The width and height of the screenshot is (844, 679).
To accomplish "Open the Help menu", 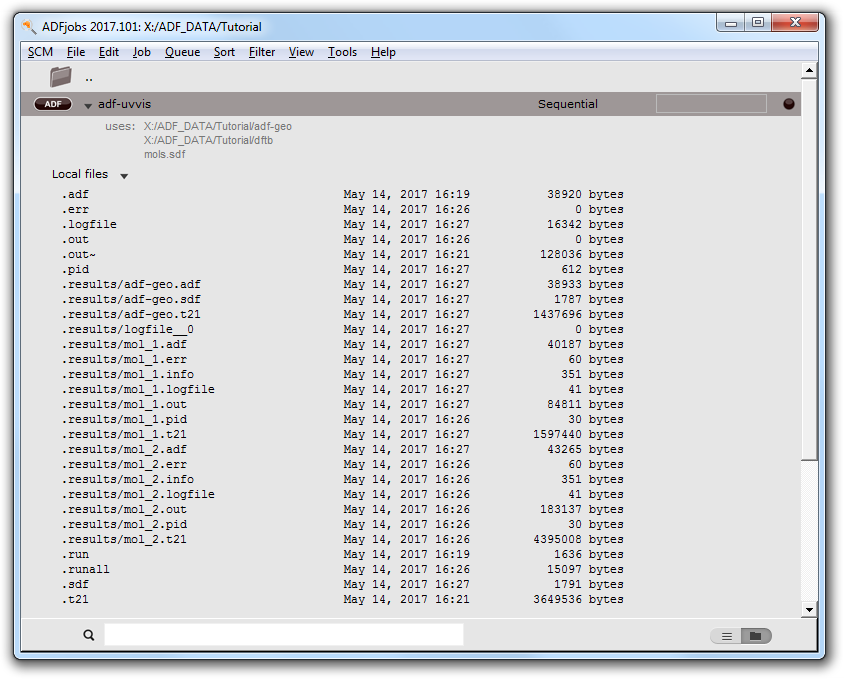I will click(x=383, y=52).
